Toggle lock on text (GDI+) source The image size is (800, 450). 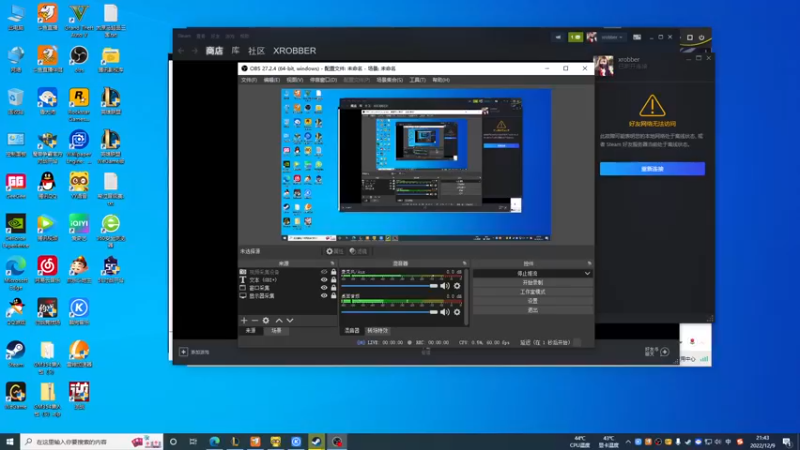pos(334,280)
